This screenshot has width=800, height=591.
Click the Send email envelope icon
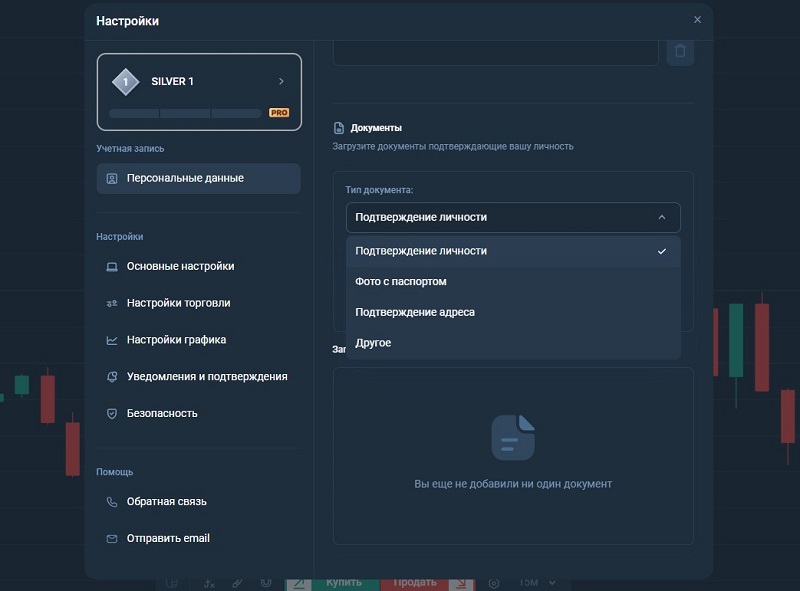pos(112,538)
